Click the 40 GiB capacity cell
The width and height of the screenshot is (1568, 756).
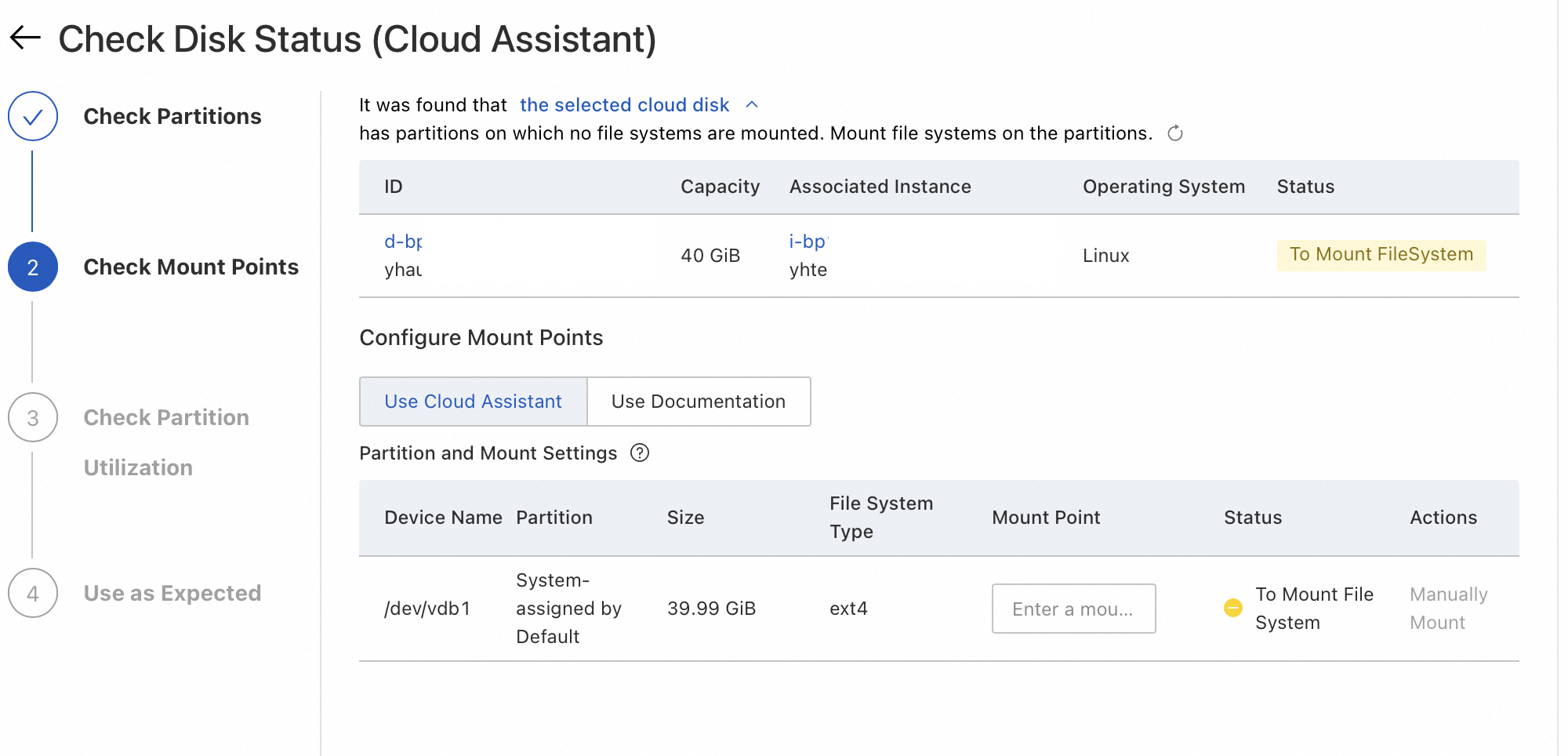tap(710, 256)
